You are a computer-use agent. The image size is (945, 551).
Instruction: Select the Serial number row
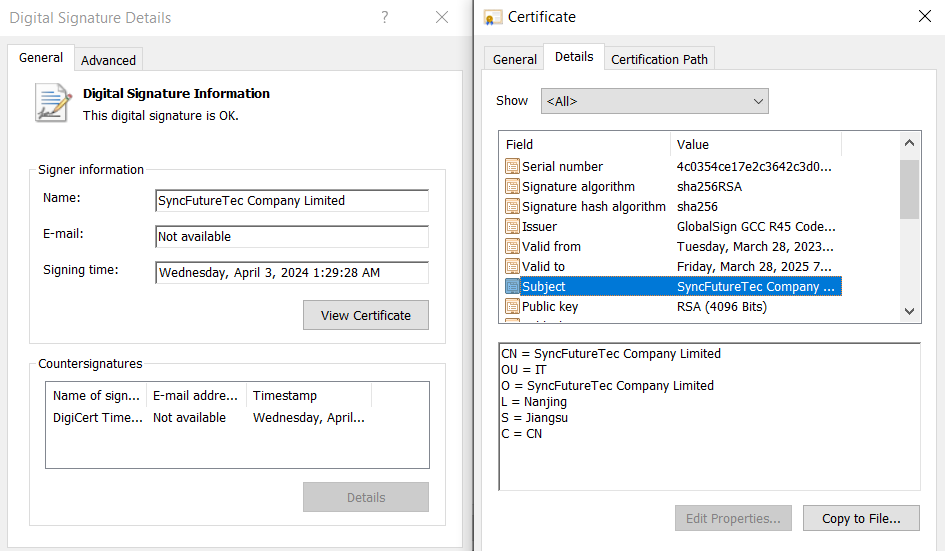(x=673, y=166)
